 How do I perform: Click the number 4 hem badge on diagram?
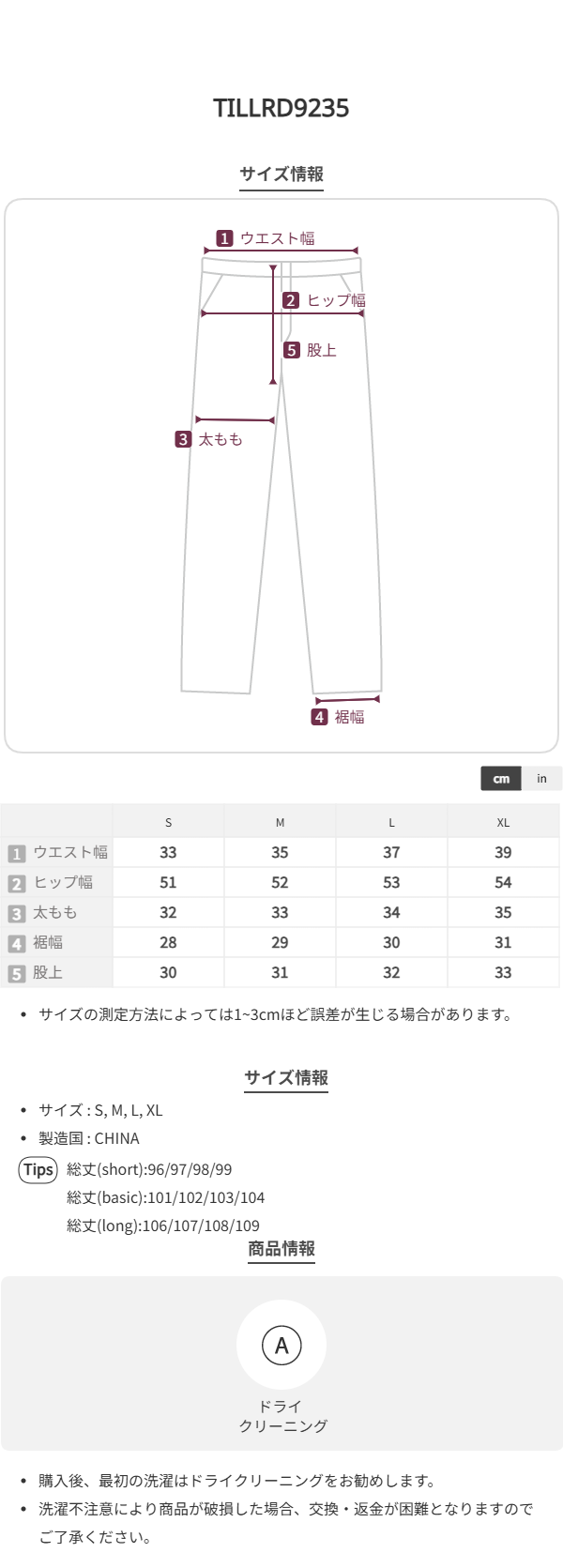pos(320,717)
